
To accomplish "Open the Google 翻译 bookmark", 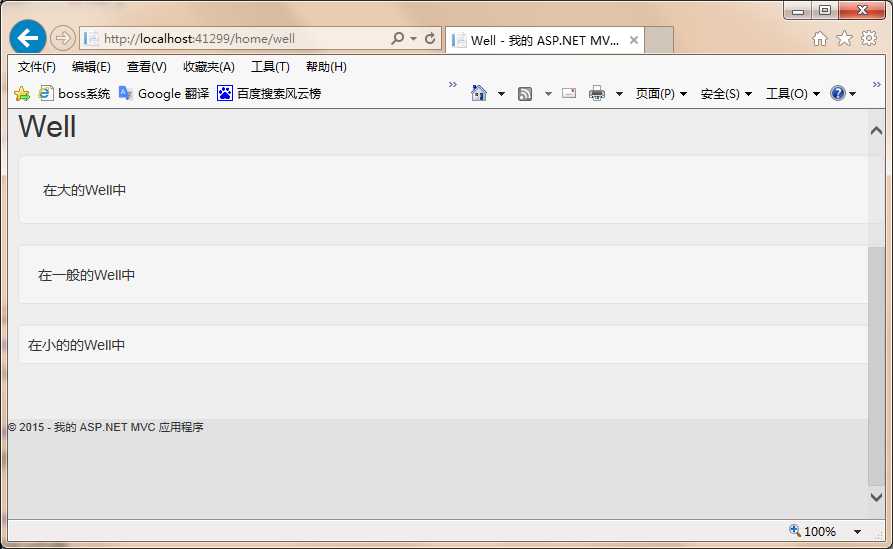I will (164, 93).
